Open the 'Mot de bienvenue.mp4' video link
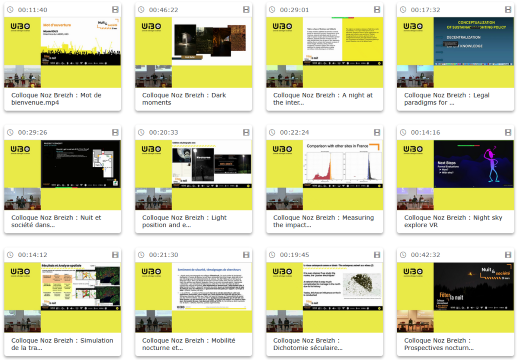 (56, 99)
